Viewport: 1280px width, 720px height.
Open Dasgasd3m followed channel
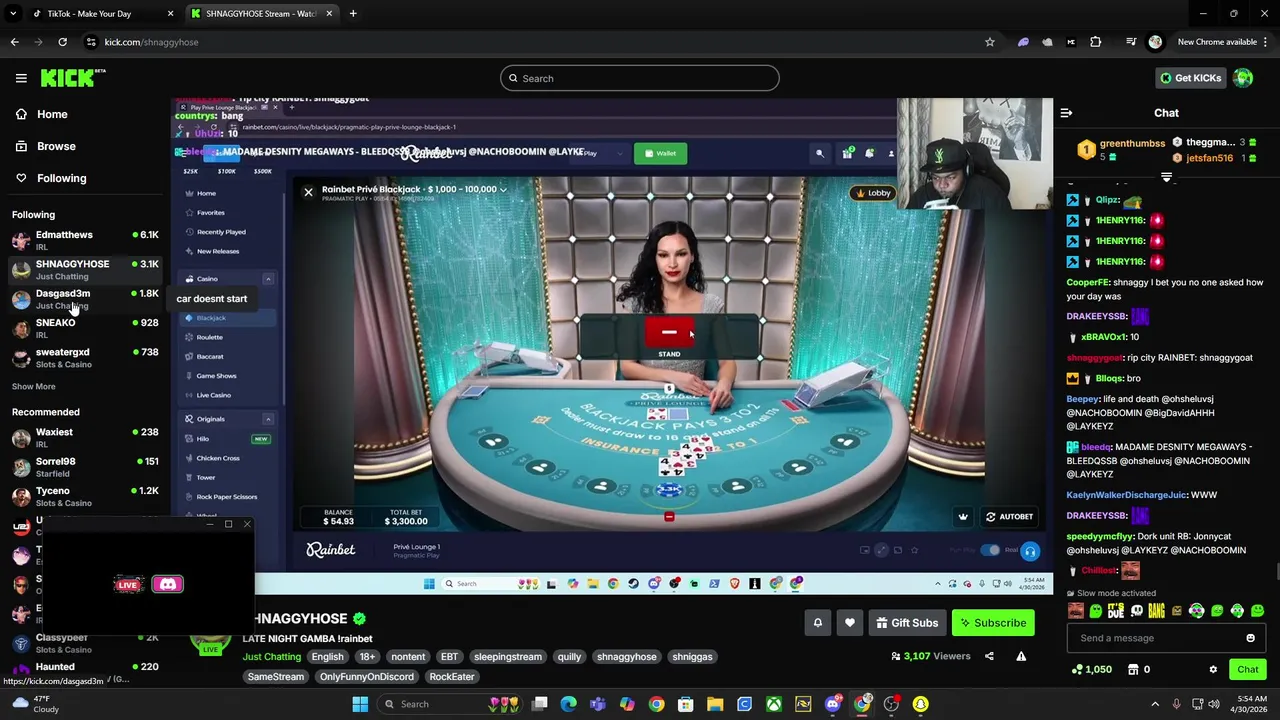(85, 299)
